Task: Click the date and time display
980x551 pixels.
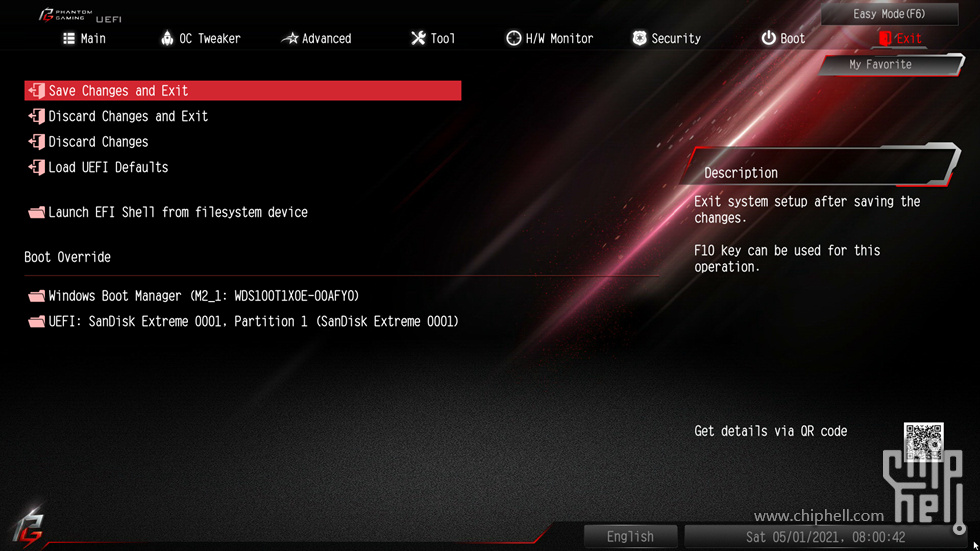Action: [825, 537]
